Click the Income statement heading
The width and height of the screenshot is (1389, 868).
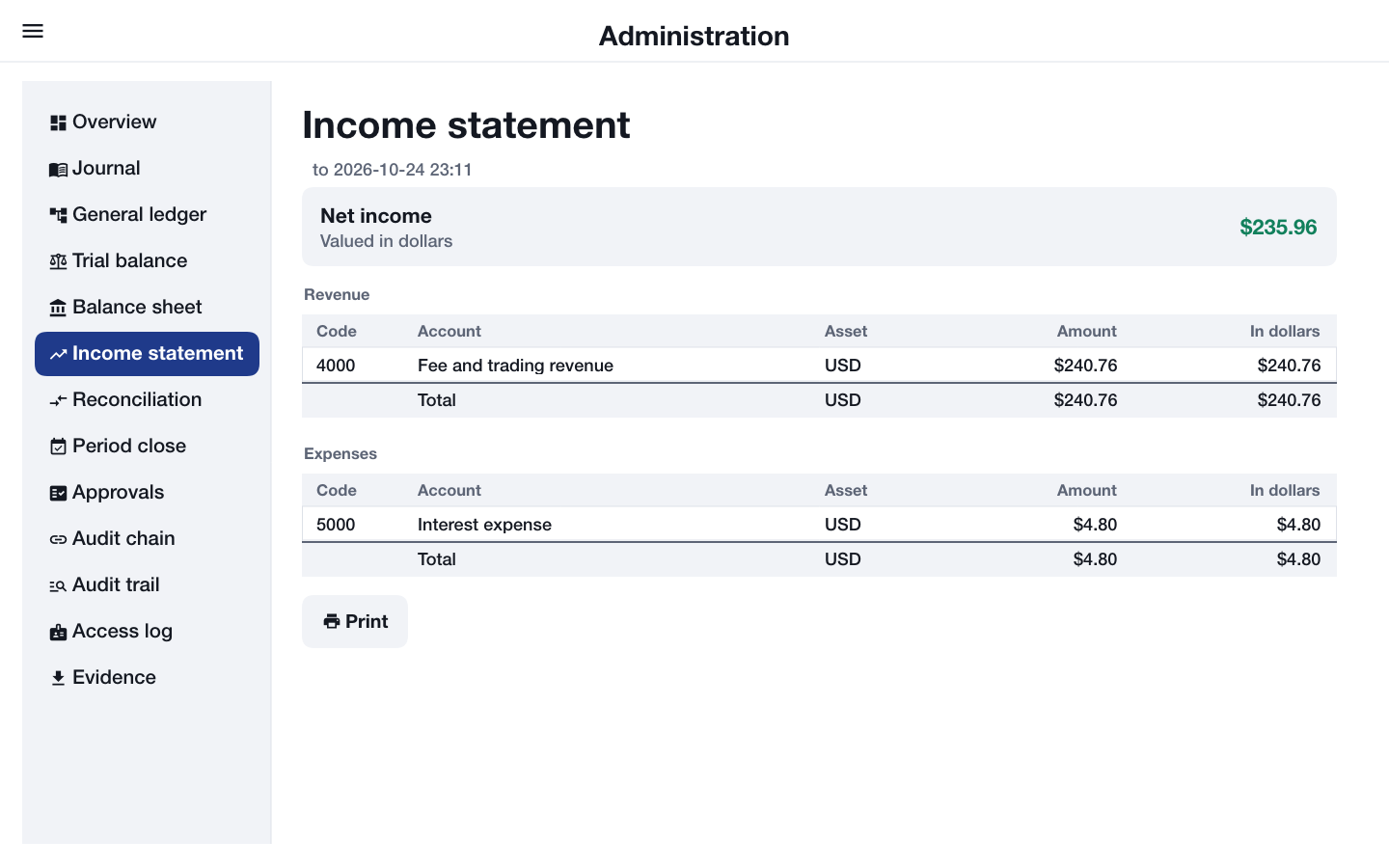pyautogui.click(x=466, y=125)
